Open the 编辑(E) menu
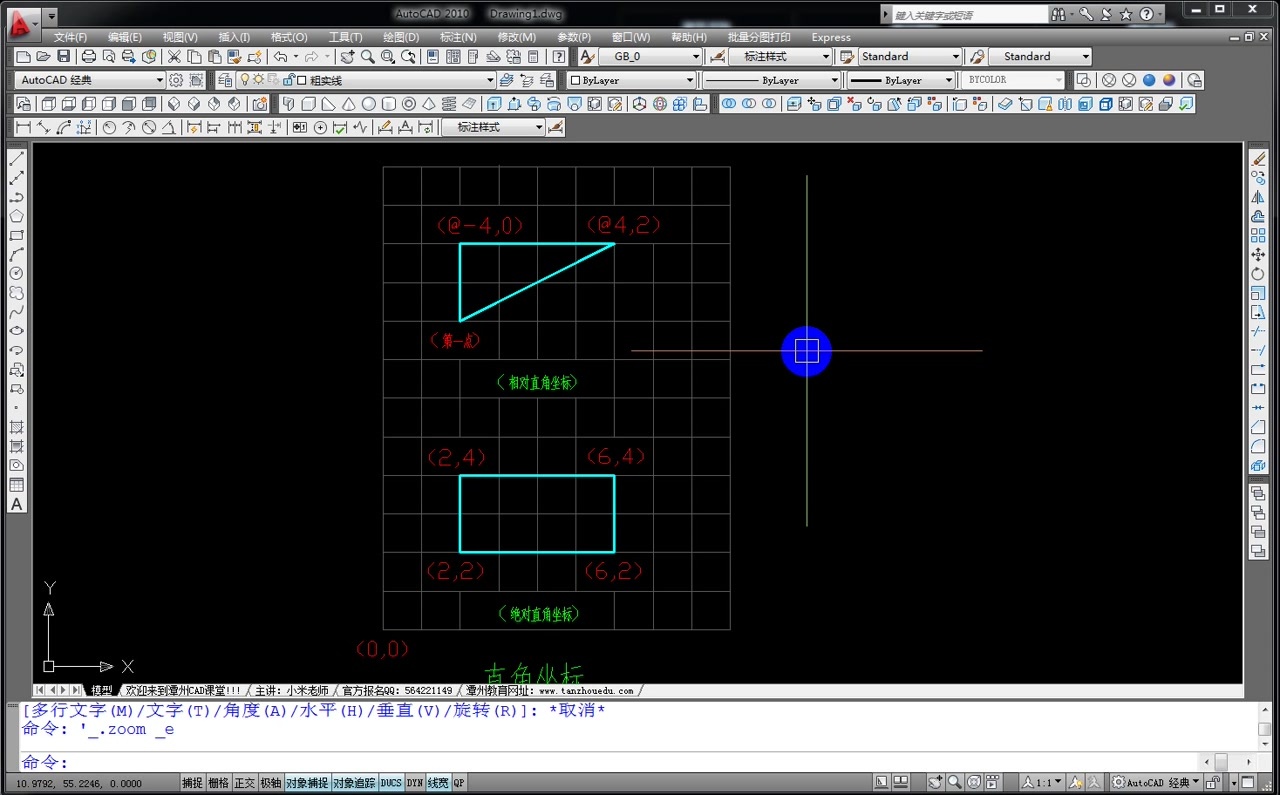Viewport: 1280px width, 795px height. tap(125, 37)
